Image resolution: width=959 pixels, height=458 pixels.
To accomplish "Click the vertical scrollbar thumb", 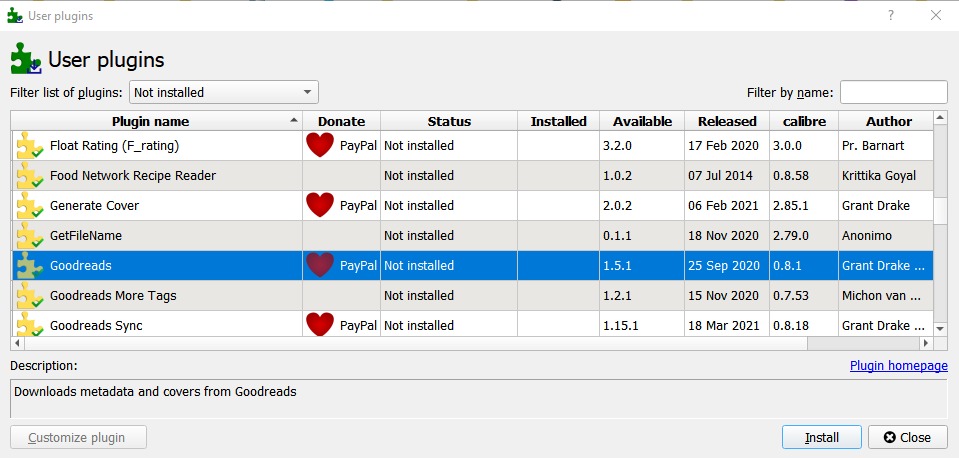I will pos(941,210).
